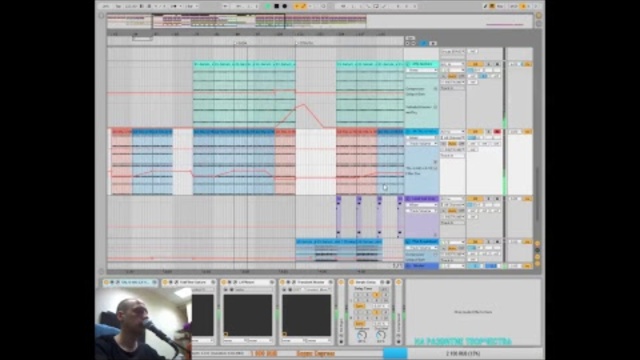This screenshot has width=640, height=360.
Task: Select the Master track title
Action: pos(422,266)
